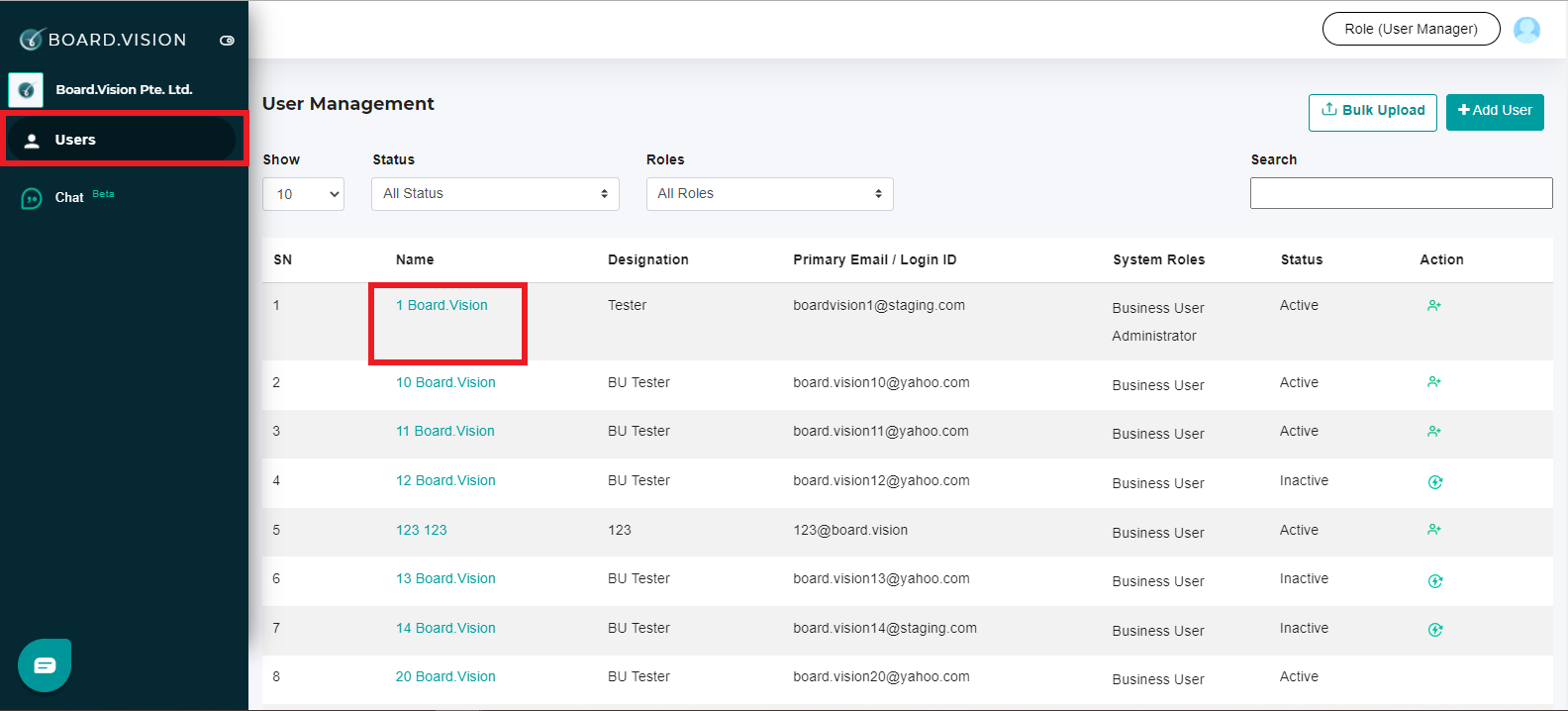
Task: Click Inactive status of 14 Board.Vision
Action: [1304, 628]
